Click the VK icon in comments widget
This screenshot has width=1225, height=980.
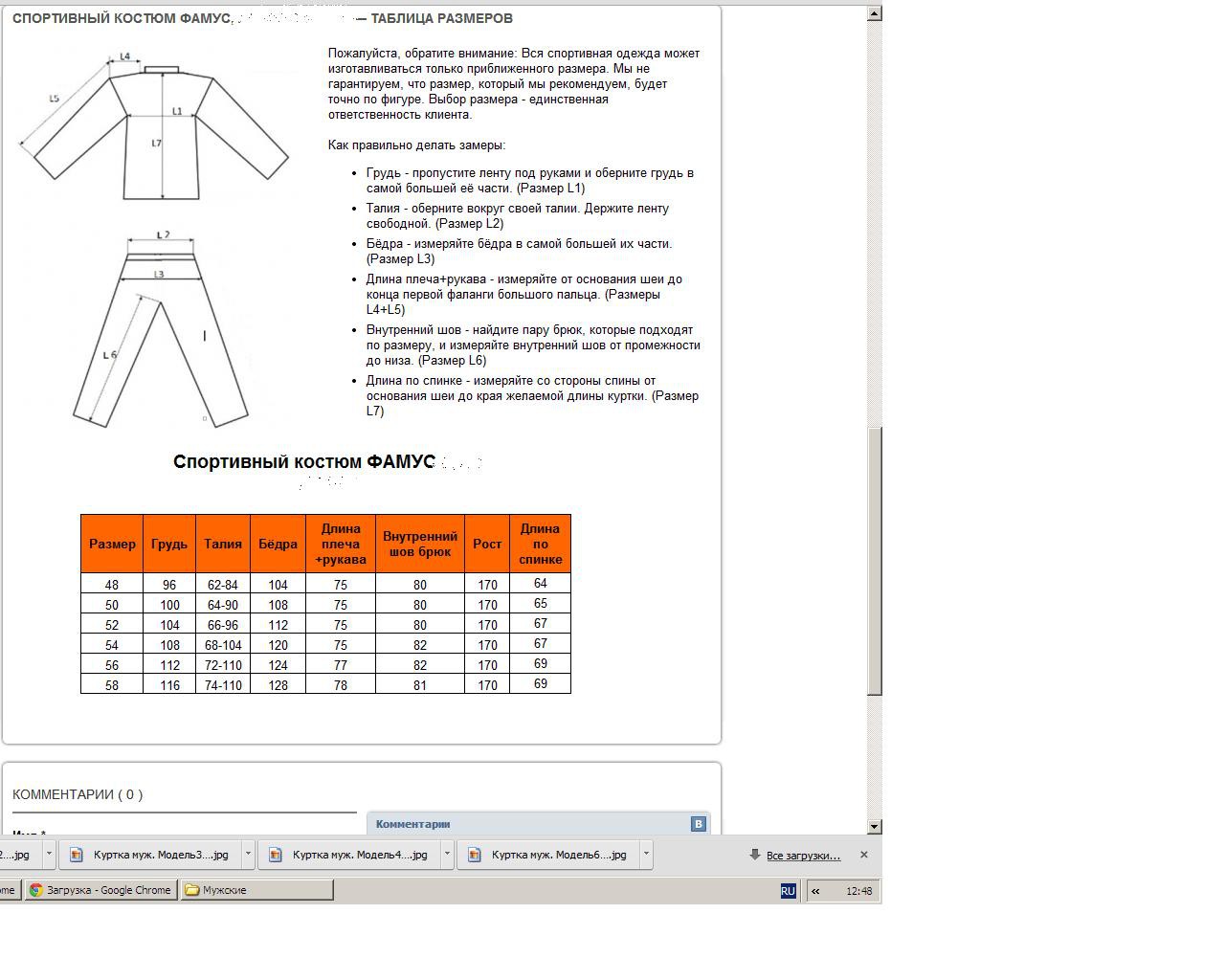tap(698, 824)
